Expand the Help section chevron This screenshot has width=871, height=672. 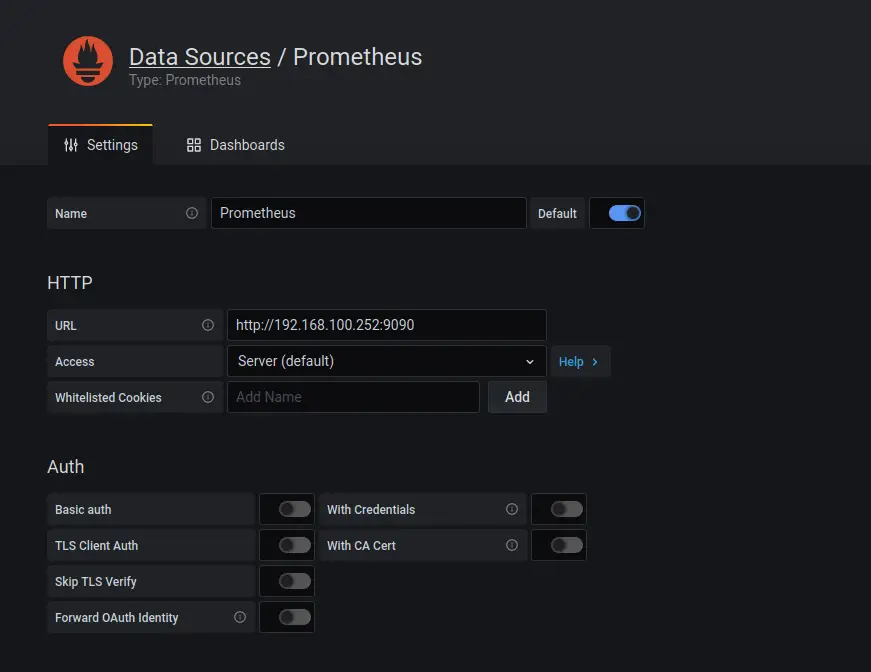595,362
